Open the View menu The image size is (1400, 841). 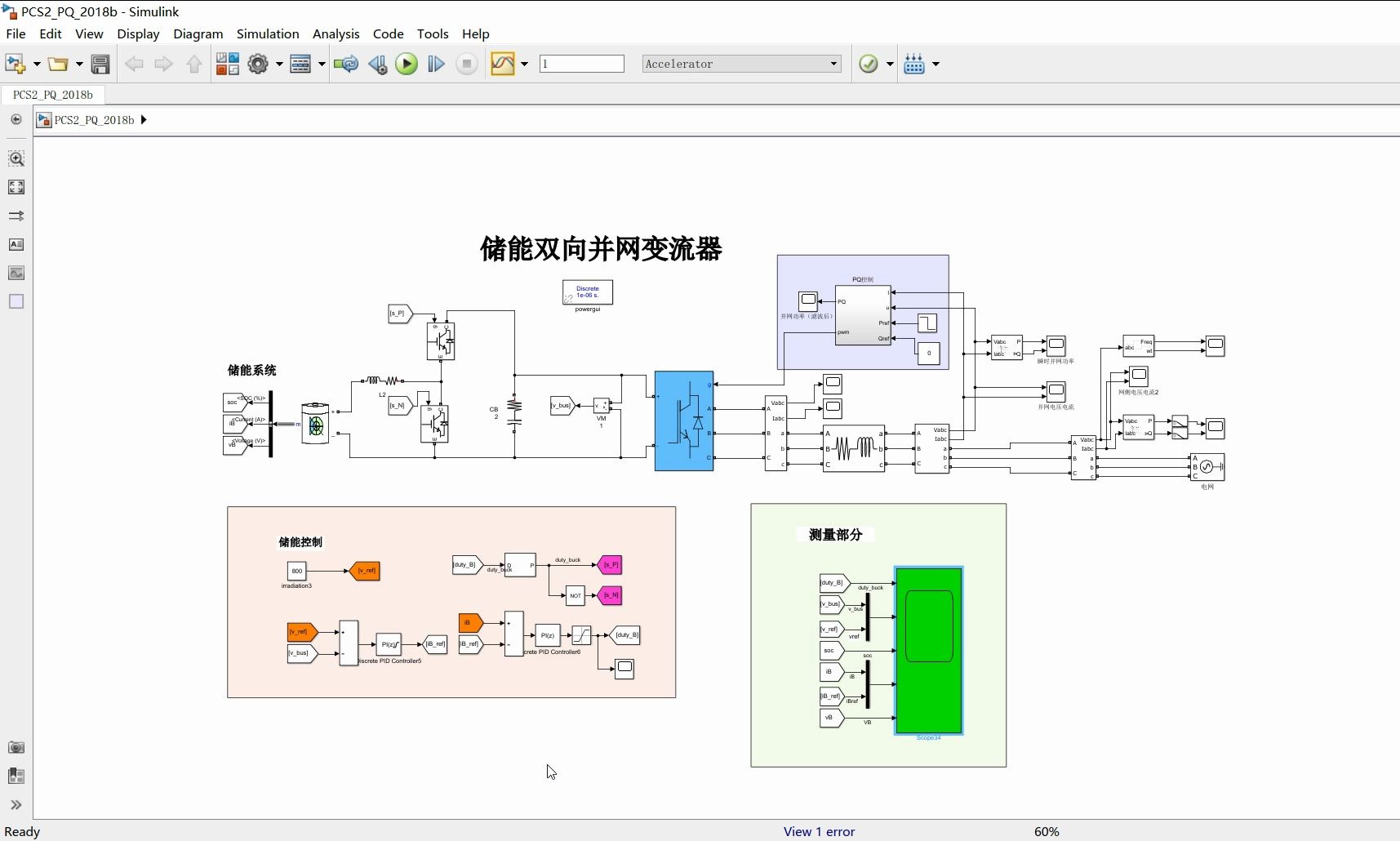click(89, 33)
